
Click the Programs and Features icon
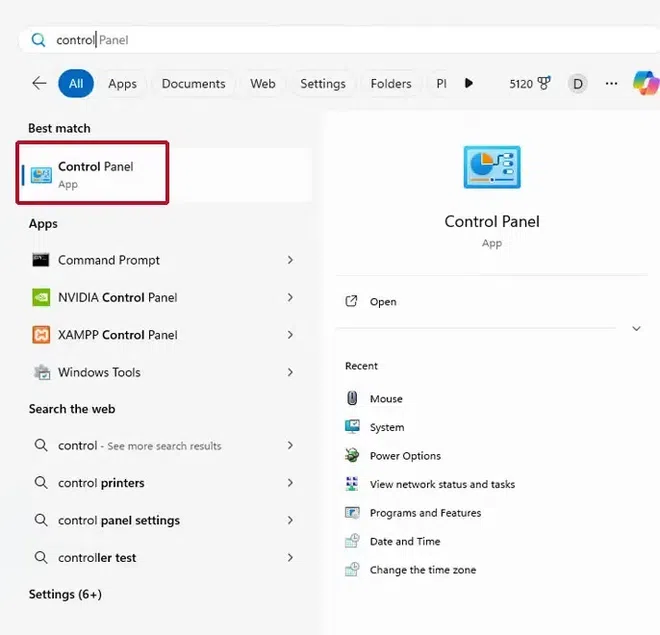coord(352,512)
